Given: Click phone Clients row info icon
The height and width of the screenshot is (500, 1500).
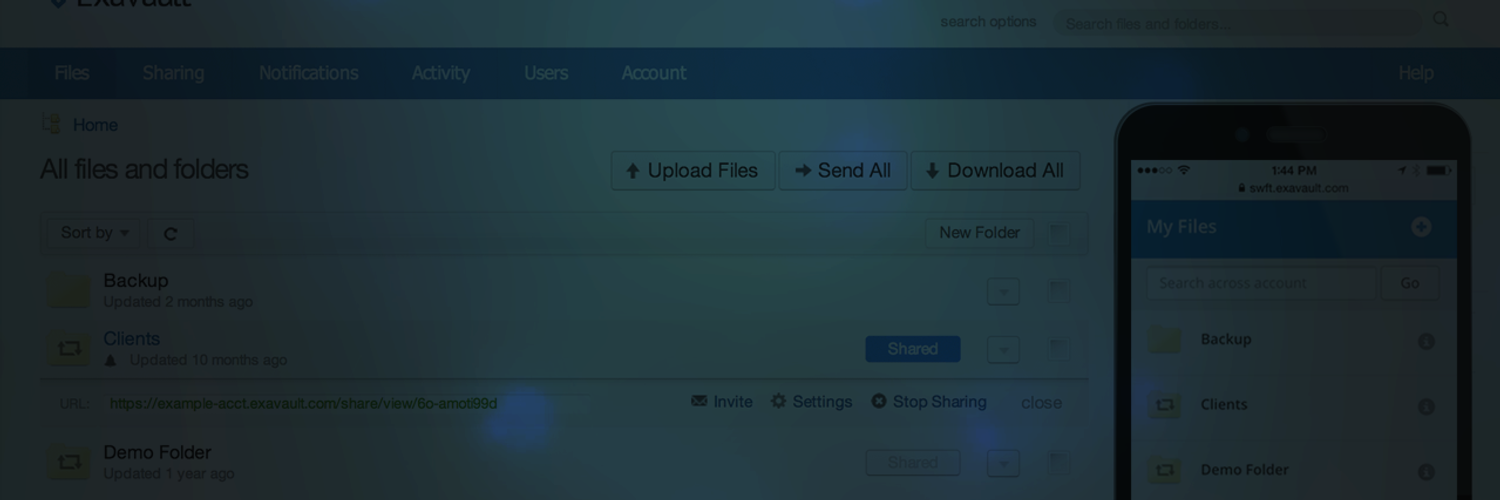Looking at the screenshot, I should (1426, 407).
